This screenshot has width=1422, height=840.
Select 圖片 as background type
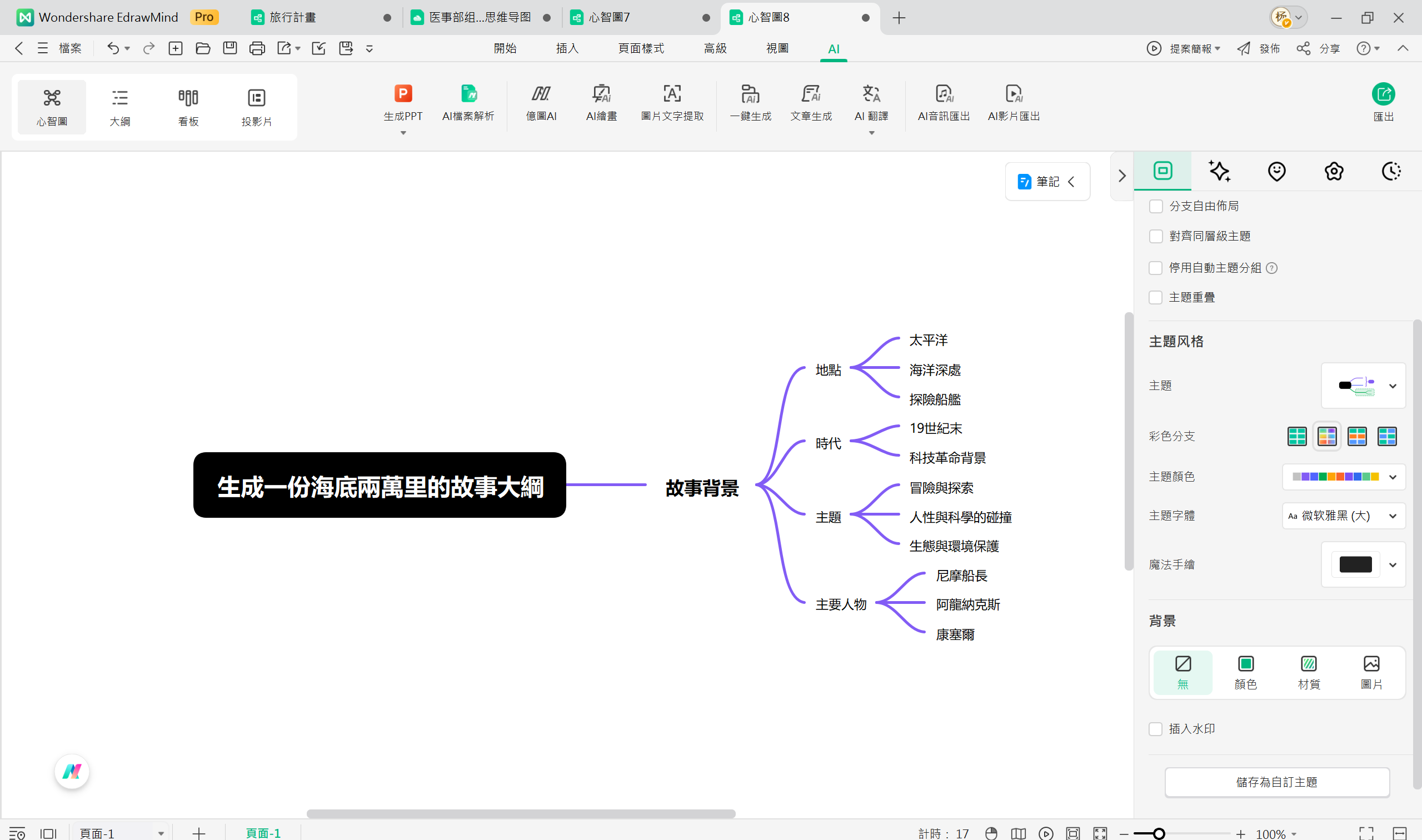(x=1371, y=671)
